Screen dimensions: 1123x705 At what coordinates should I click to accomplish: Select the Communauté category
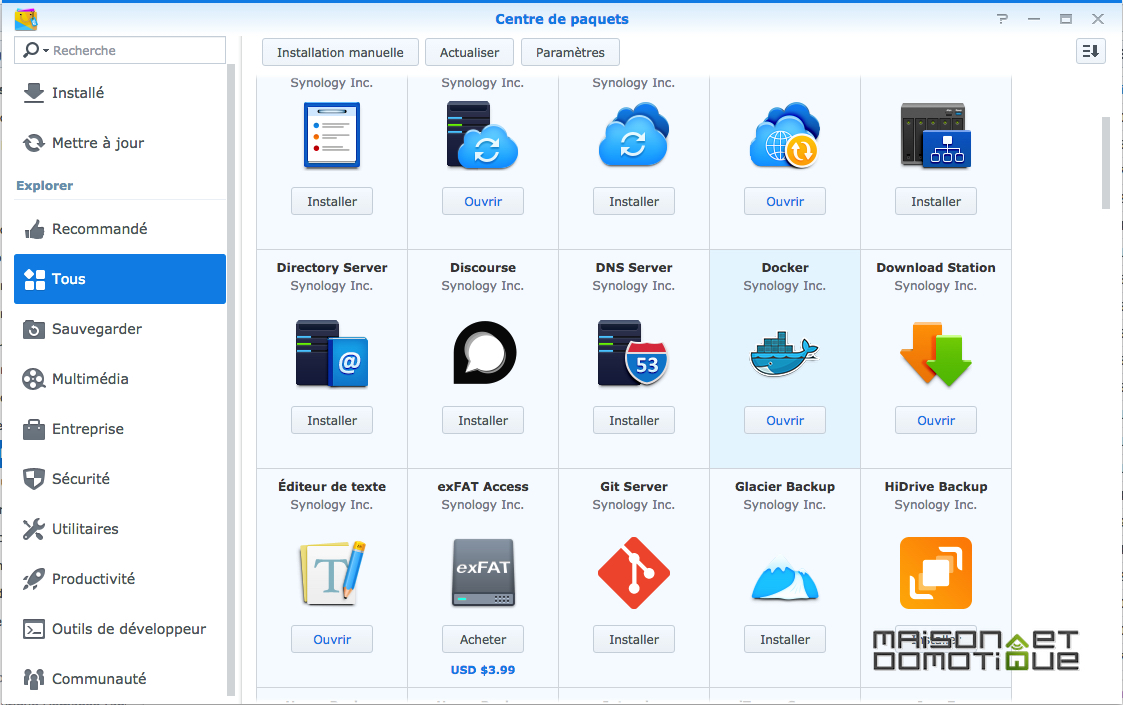click(x=120, y=678)
